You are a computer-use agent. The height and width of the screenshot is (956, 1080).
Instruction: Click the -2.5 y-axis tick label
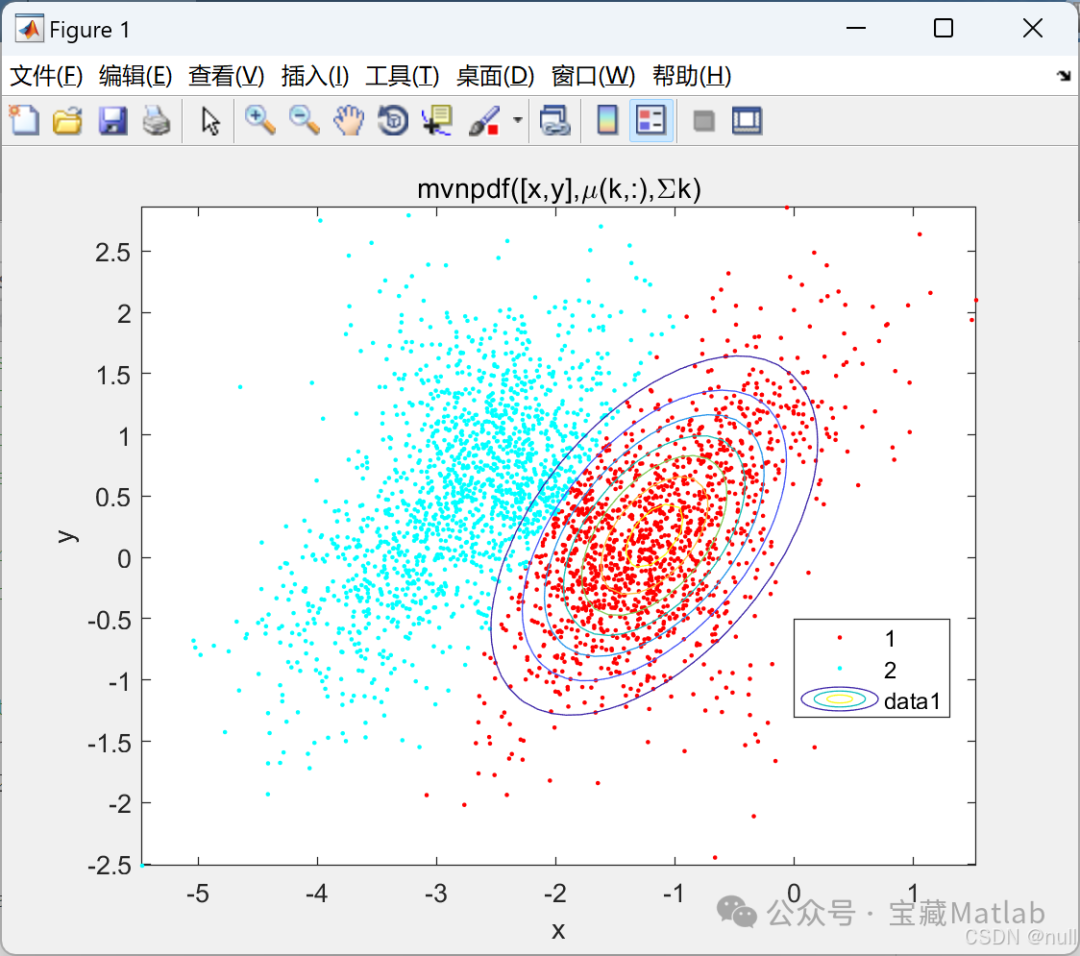pos(109,864)
